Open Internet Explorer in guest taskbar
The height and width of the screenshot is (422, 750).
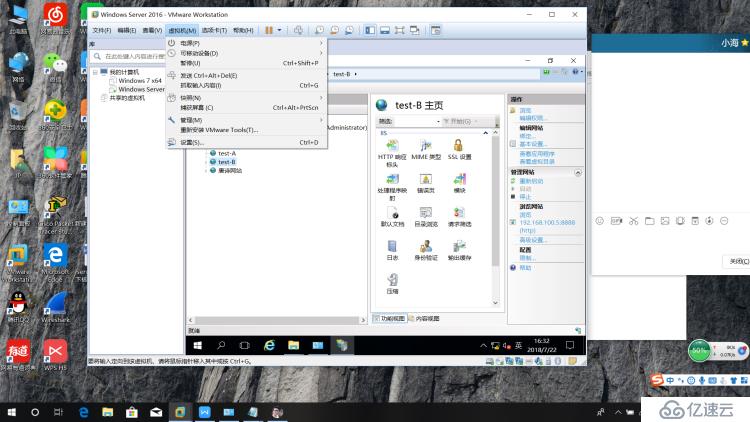(269, 345)
